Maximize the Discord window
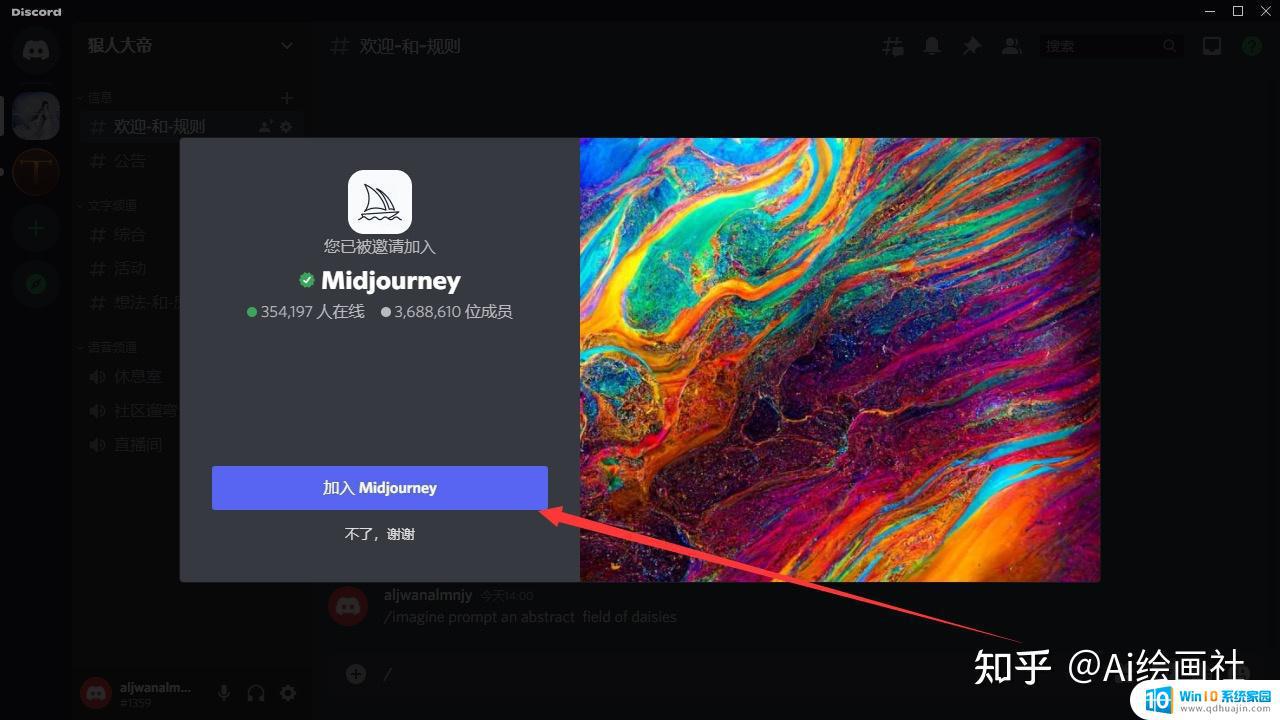 click(1238, 11)
